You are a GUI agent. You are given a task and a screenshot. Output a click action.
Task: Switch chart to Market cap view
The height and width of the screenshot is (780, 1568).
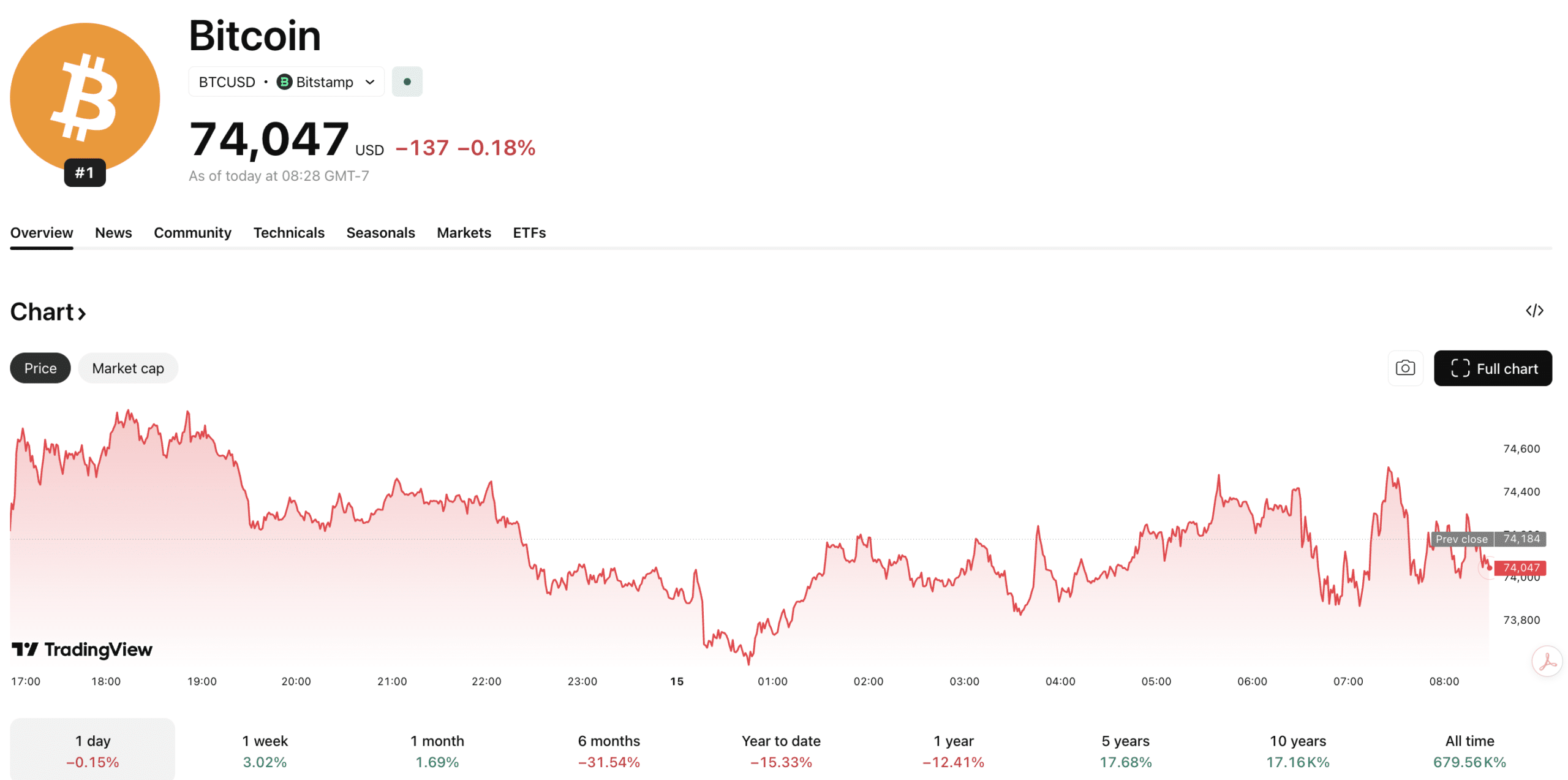(x=128, y=368)
